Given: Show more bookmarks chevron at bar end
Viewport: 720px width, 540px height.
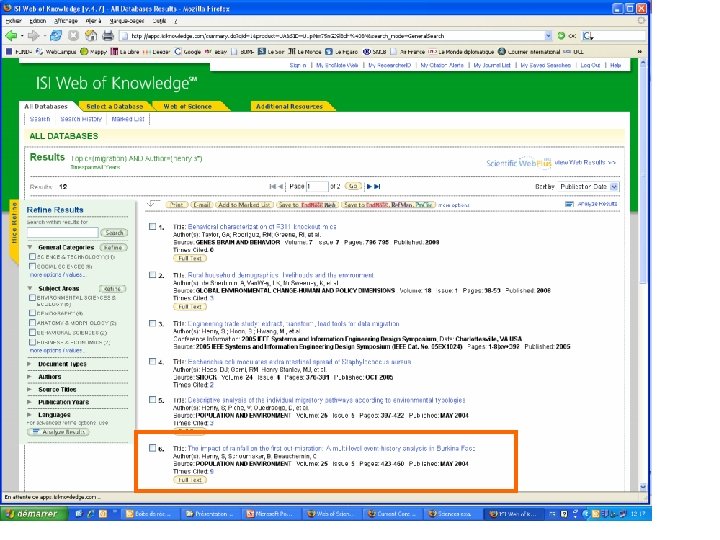Looking at the screenshot, I should point(640,52).
